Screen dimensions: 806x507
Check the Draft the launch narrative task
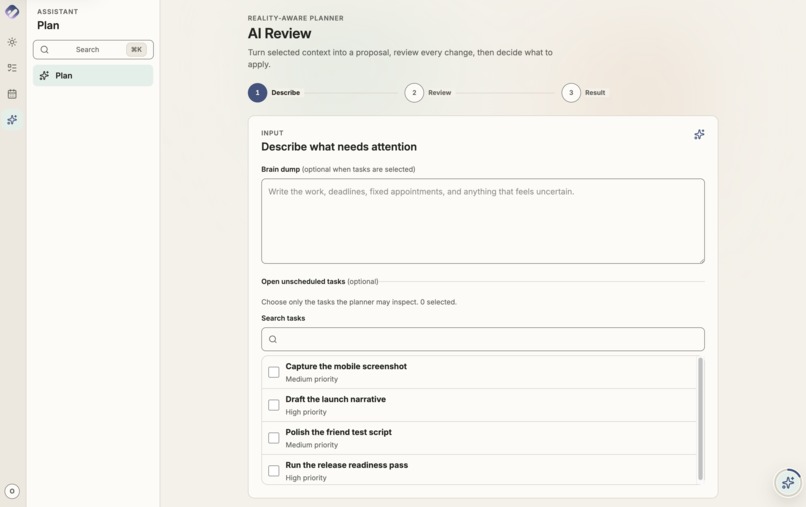(273, 405)
